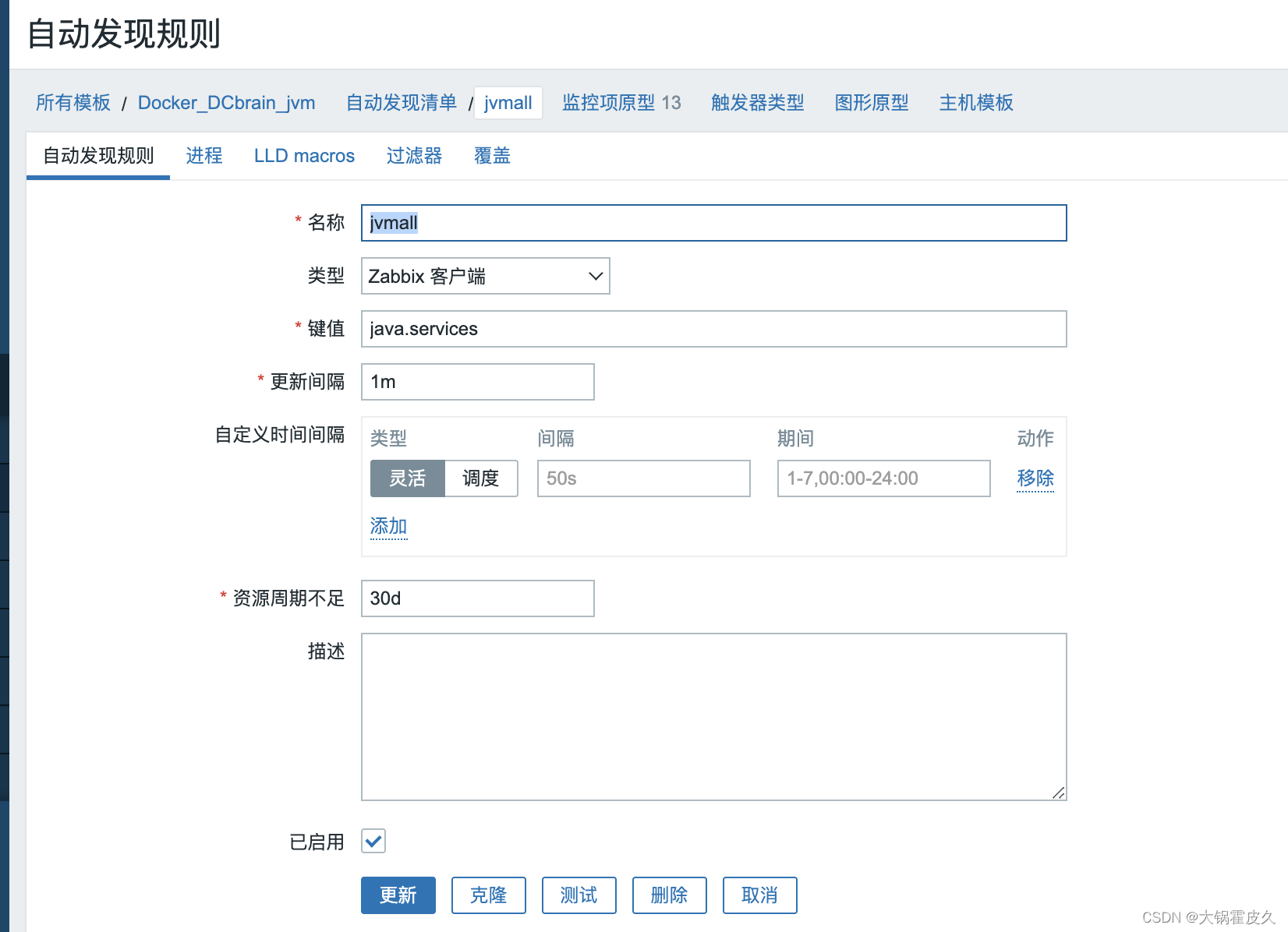Open the Docker_DCbrain_jvm template link
Image resolution: width=1288 pixels, height=932 pixels.
coord(226,102)
